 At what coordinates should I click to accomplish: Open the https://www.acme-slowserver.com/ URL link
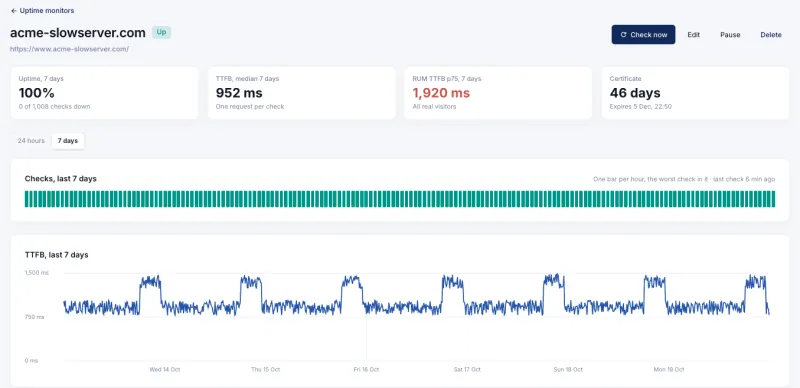(69, 49)
